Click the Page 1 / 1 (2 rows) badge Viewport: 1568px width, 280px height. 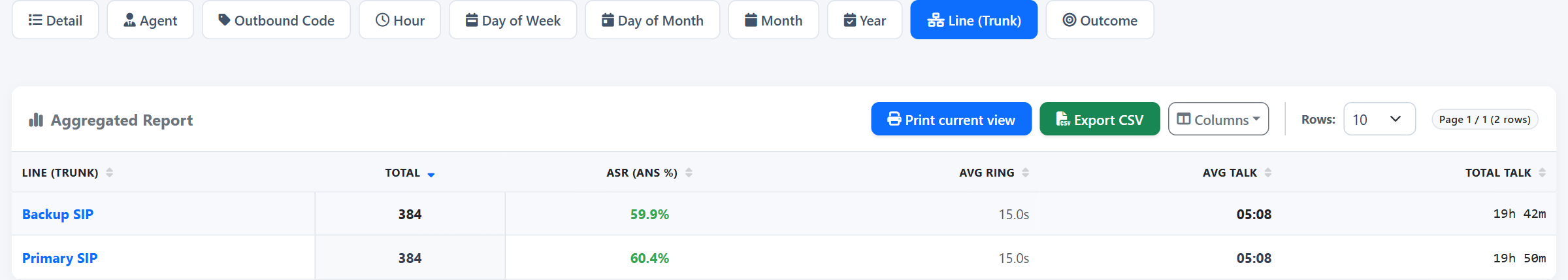pyautogui.click(x=1485, y=120)
